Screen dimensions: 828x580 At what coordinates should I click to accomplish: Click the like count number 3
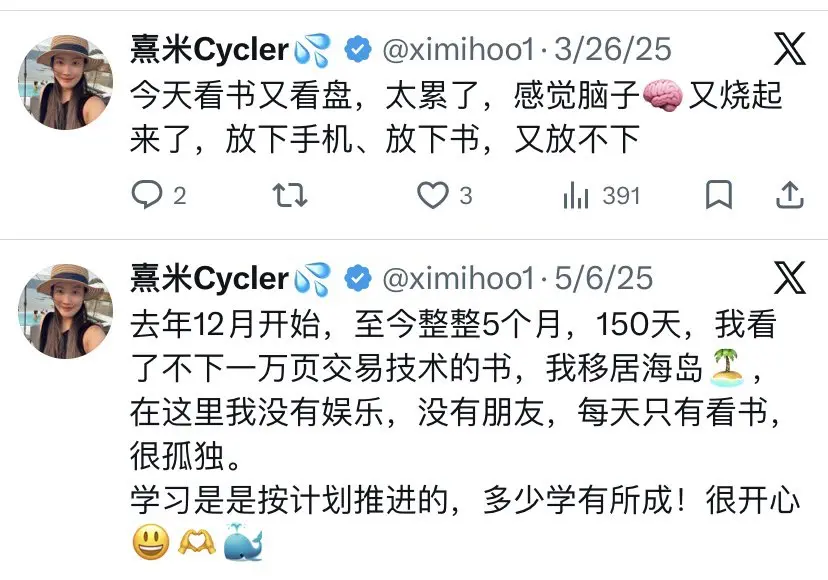pos(465,196)
